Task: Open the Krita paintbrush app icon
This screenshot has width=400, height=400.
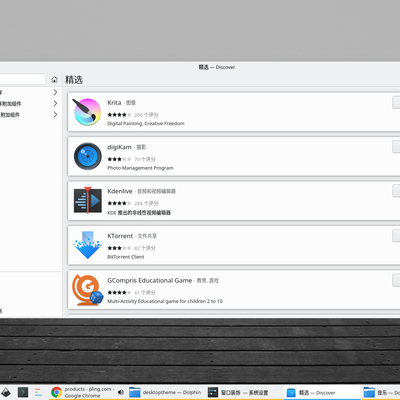Action: click(x=87, y=112)
